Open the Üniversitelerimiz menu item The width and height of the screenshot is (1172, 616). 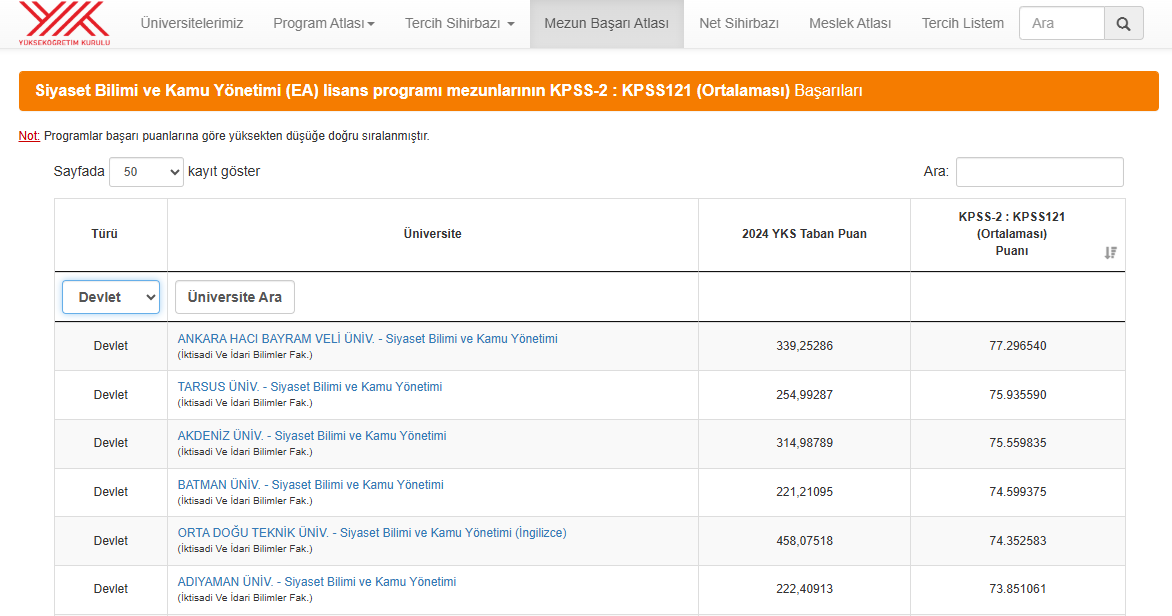191,23
